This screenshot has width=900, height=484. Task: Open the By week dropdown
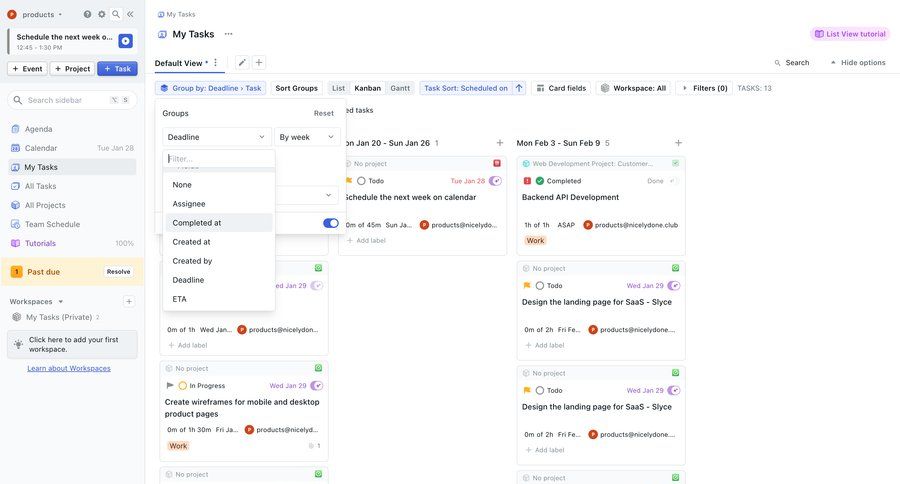[x=307, y=137]
